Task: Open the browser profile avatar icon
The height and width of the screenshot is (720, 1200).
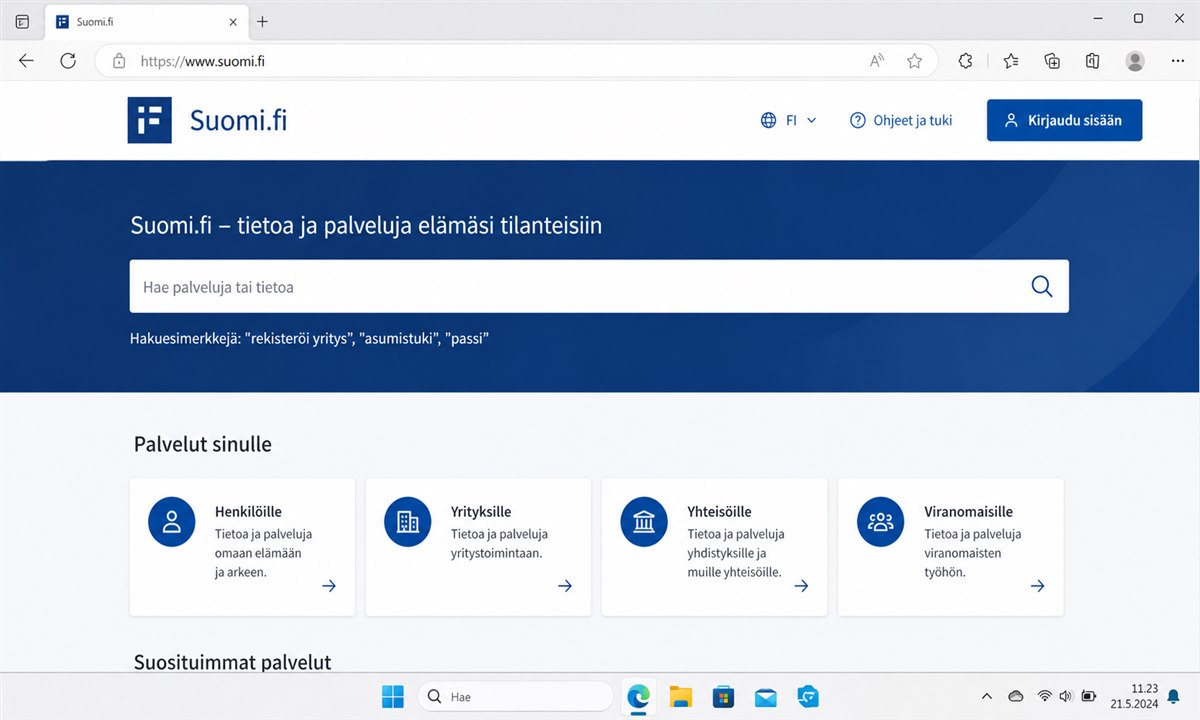Action: coord(1135,61)
